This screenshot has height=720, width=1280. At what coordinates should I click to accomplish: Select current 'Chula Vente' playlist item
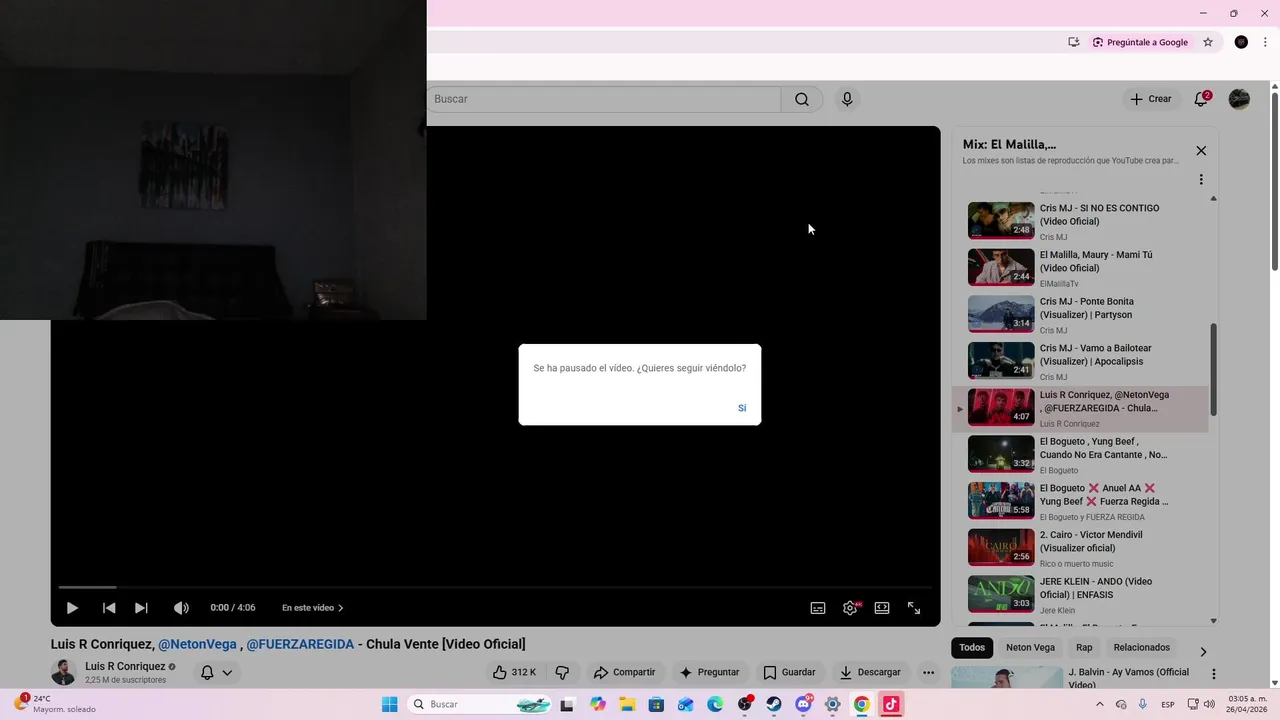click(1080, 408)
